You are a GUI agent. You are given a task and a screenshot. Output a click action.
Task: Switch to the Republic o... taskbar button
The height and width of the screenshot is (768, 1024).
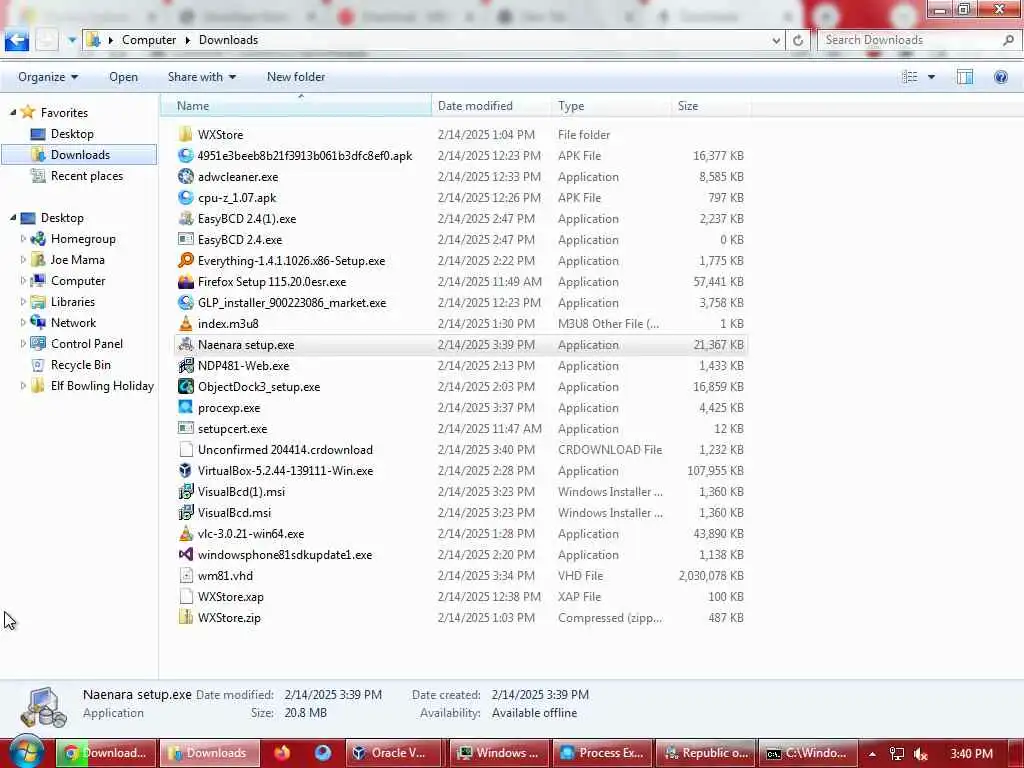(x=706, y=753)
